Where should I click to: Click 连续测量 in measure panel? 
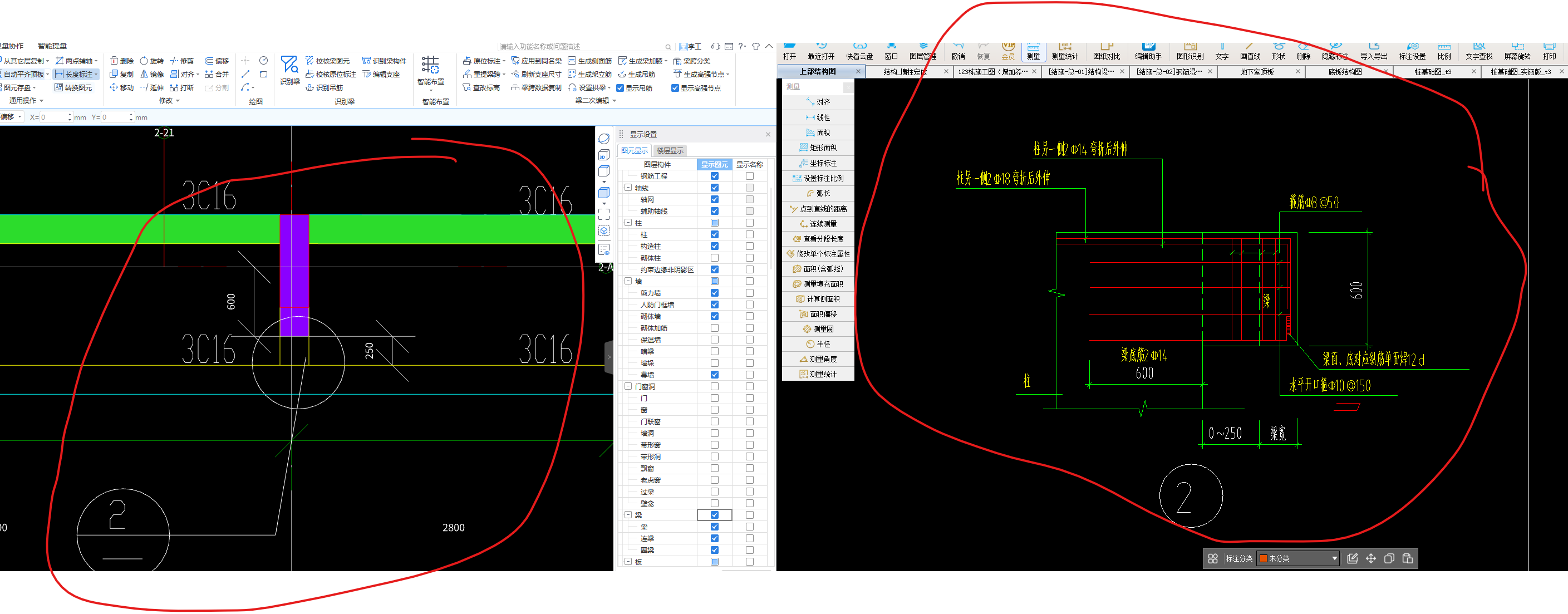coord(818,224)
